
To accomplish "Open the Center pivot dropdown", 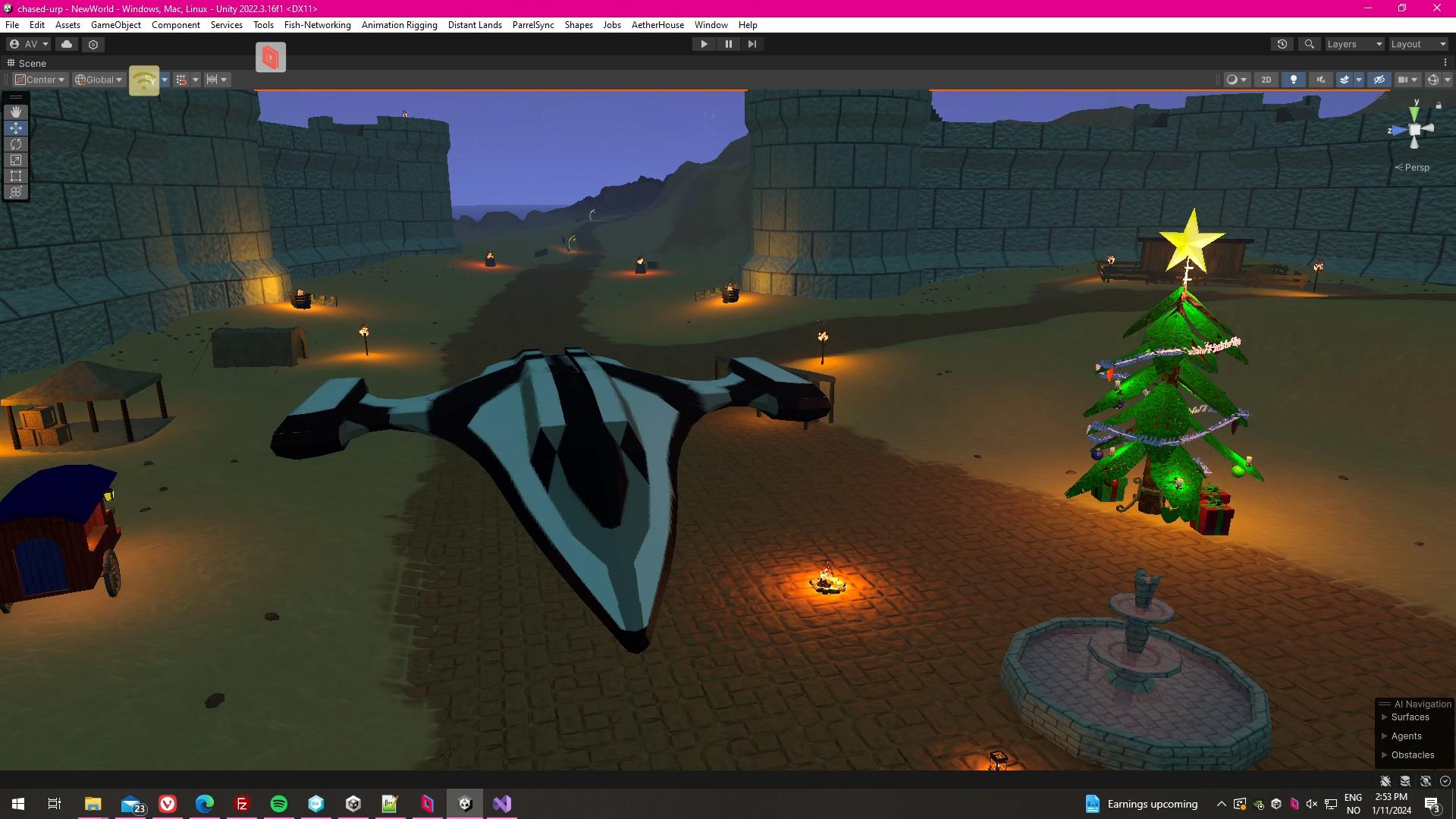I will point(41,80).
